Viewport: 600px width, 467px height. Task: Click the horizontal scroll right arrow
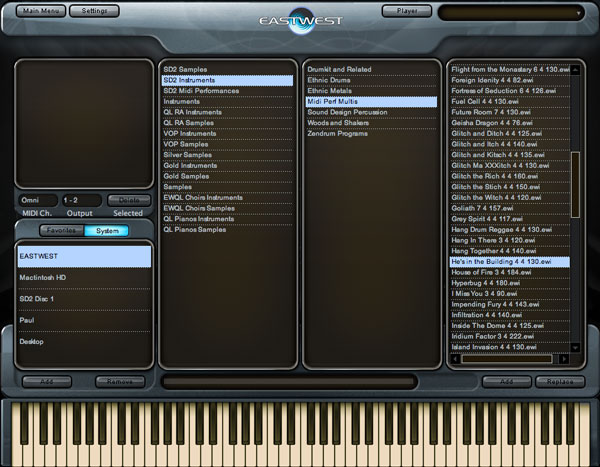pos(564,359)
